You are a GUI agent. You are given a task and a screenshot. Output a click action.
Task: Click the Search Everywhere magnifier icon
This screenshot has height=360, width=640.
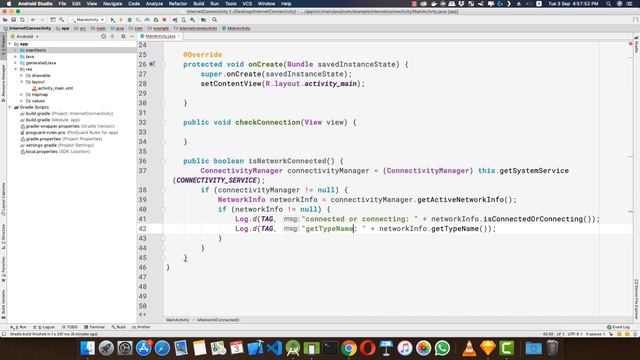point(215,20)
